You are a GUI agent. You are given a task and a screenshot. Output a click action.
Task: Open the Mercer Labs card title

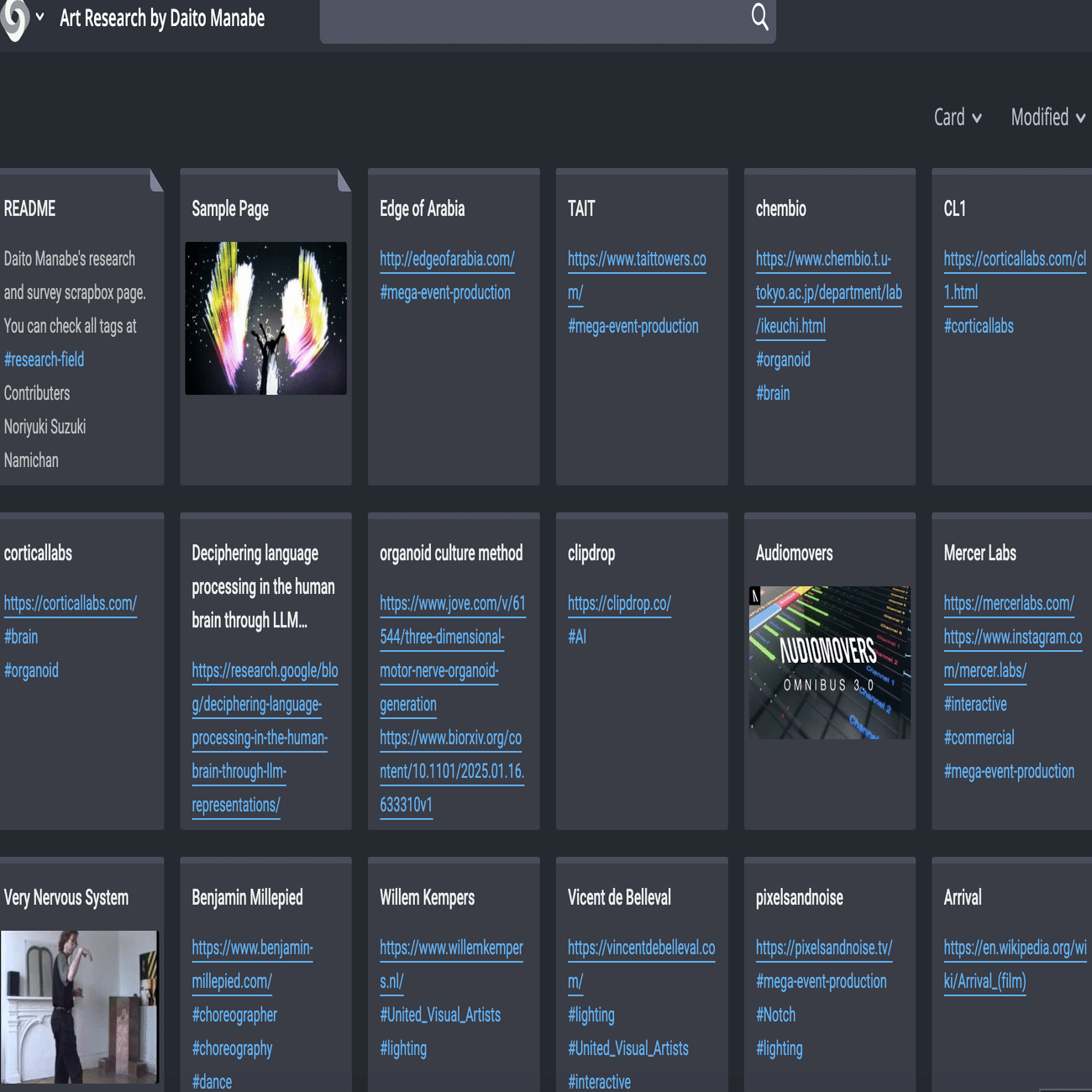(x=980, y=553)
